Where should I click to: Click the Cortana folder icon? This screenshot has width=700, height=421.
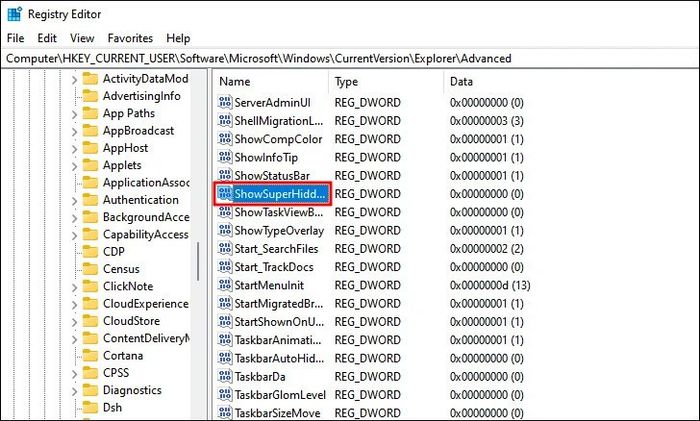[x=90, y=356]
